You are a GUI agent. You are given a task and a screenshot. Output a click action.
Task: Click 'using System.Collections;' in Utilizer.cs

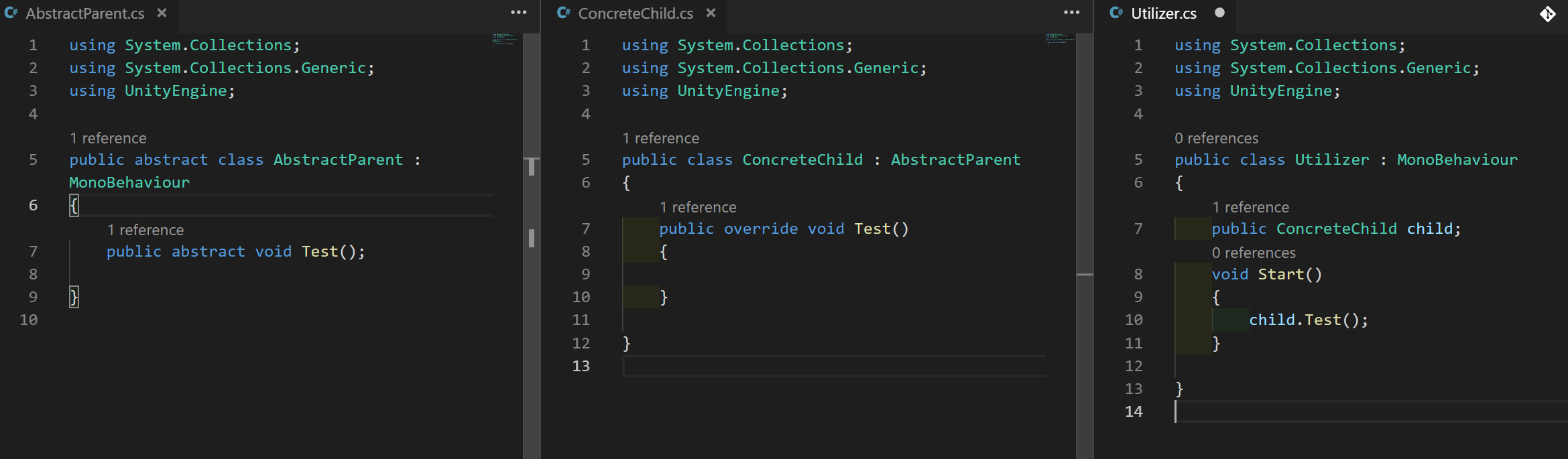pyautogui.click(x=1290, y=45)
